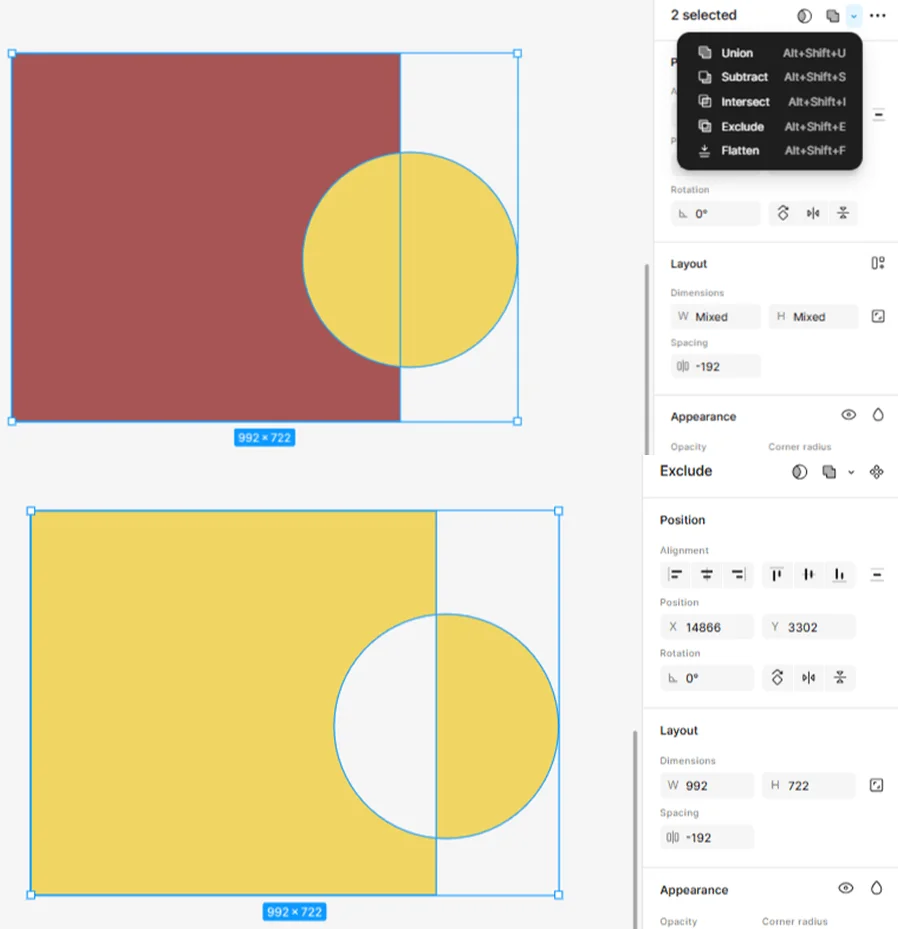
Task: Click the blend mode drop icon in the 2 selected Appearance
Action: coord(877,415)
